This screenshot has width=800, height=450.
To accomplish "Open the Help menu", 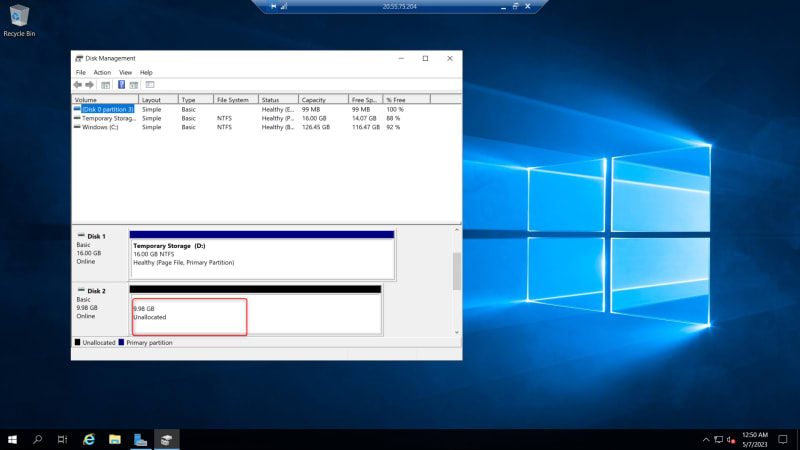I will click(x=146, y=72).
